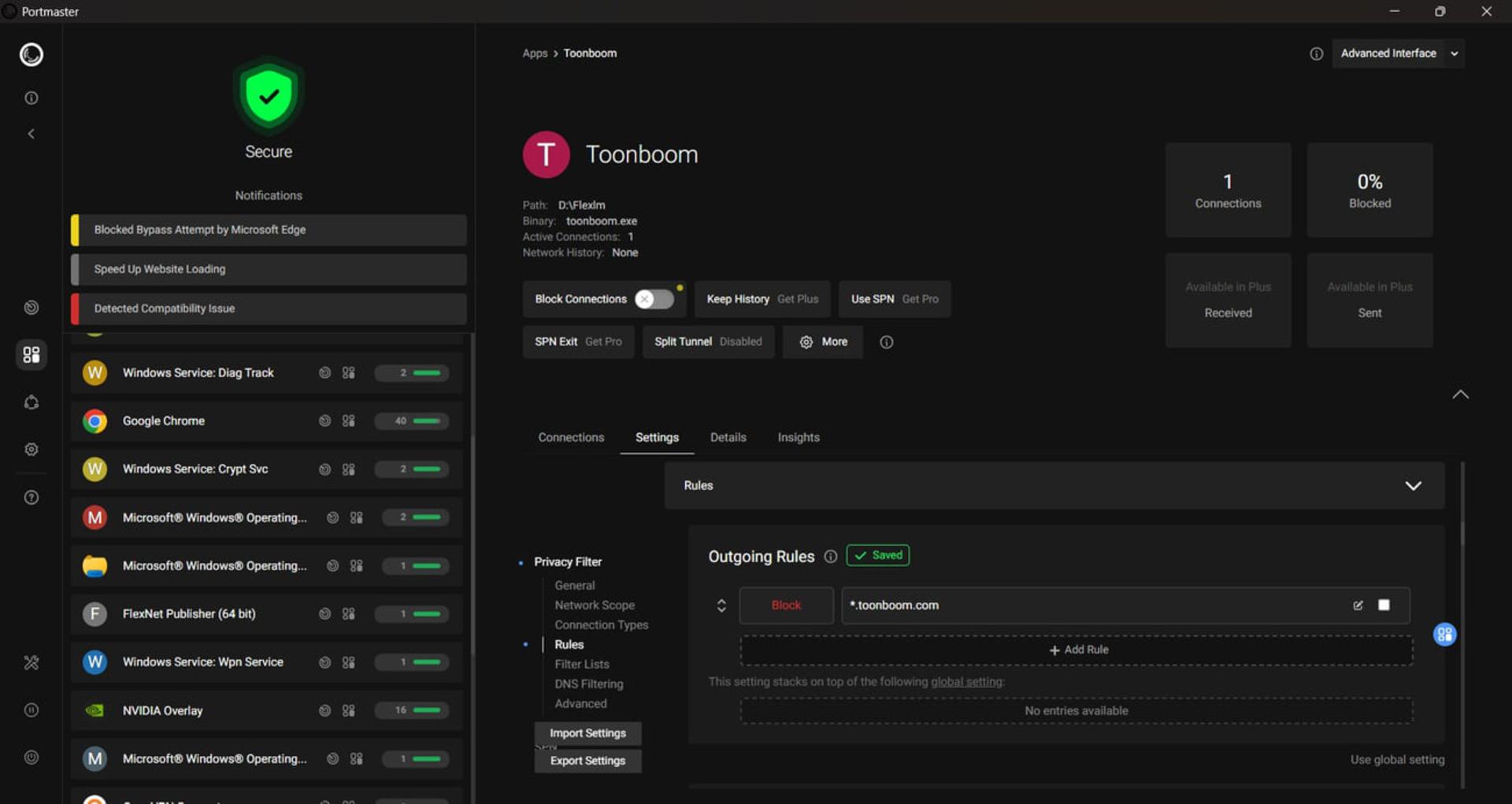
Task: Click the Export Settings button
Action: pos(587,761)
